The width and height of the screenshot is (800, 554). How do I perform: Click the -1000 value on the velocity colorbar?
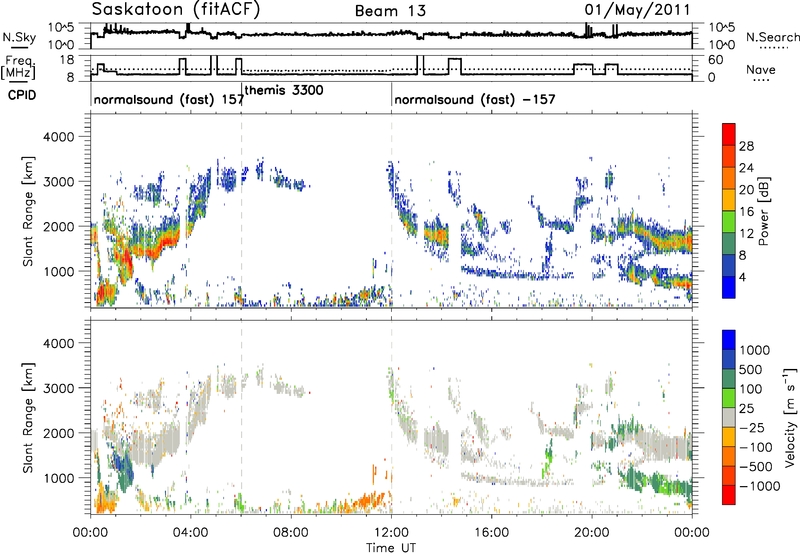[x=760, y=486]
